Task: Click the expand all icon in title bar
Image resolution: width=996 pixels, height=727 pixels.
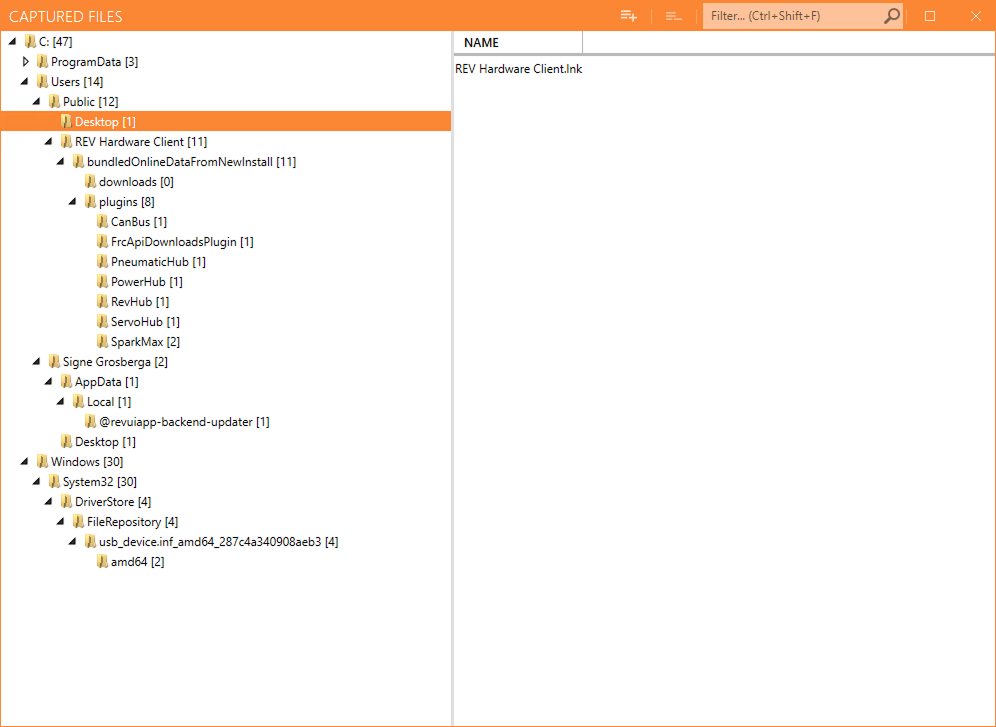Action: point(628,16)
